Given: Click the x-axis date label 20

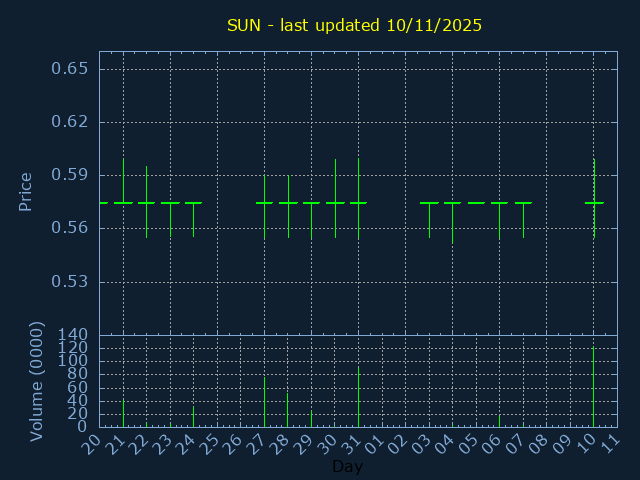Looking at the screenshot, I should [93, 443].
